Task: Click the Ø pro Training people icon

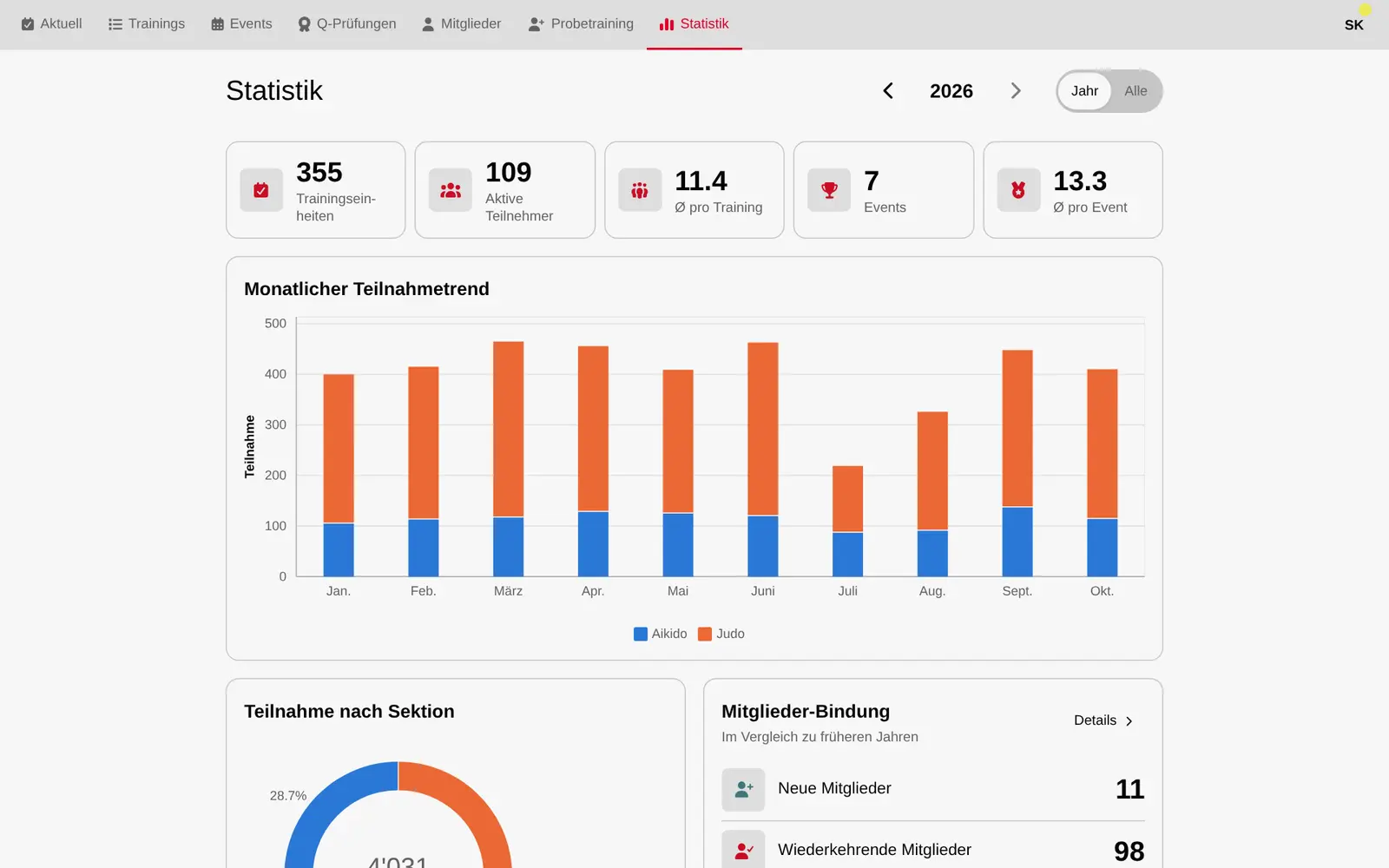Action: point(640,190)
